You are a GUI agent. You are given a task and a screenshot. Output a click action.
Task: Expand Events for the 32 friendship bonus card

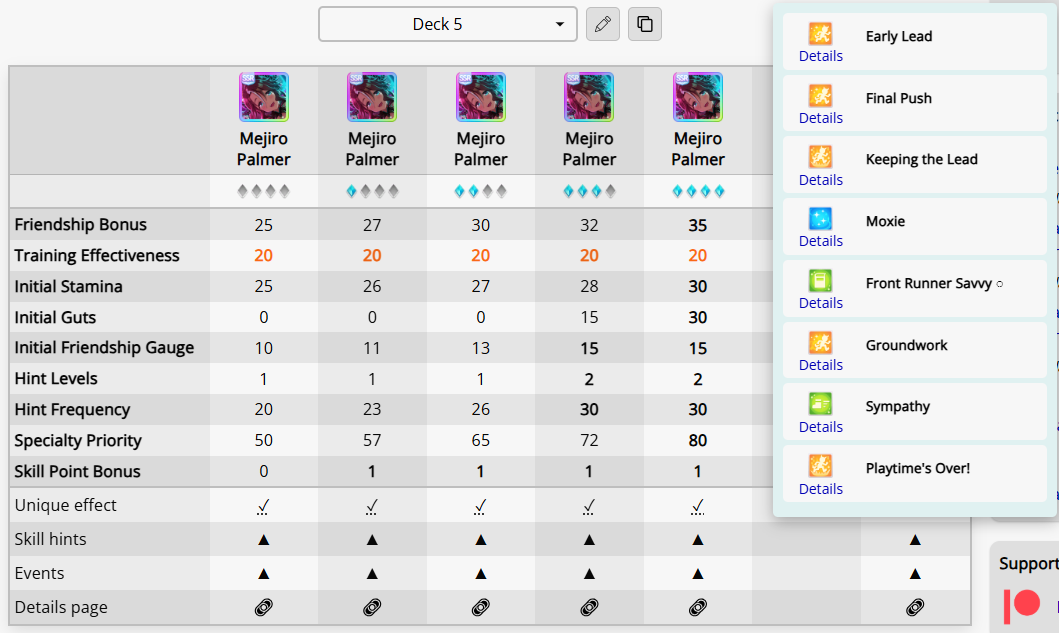[x=589, y=574]
